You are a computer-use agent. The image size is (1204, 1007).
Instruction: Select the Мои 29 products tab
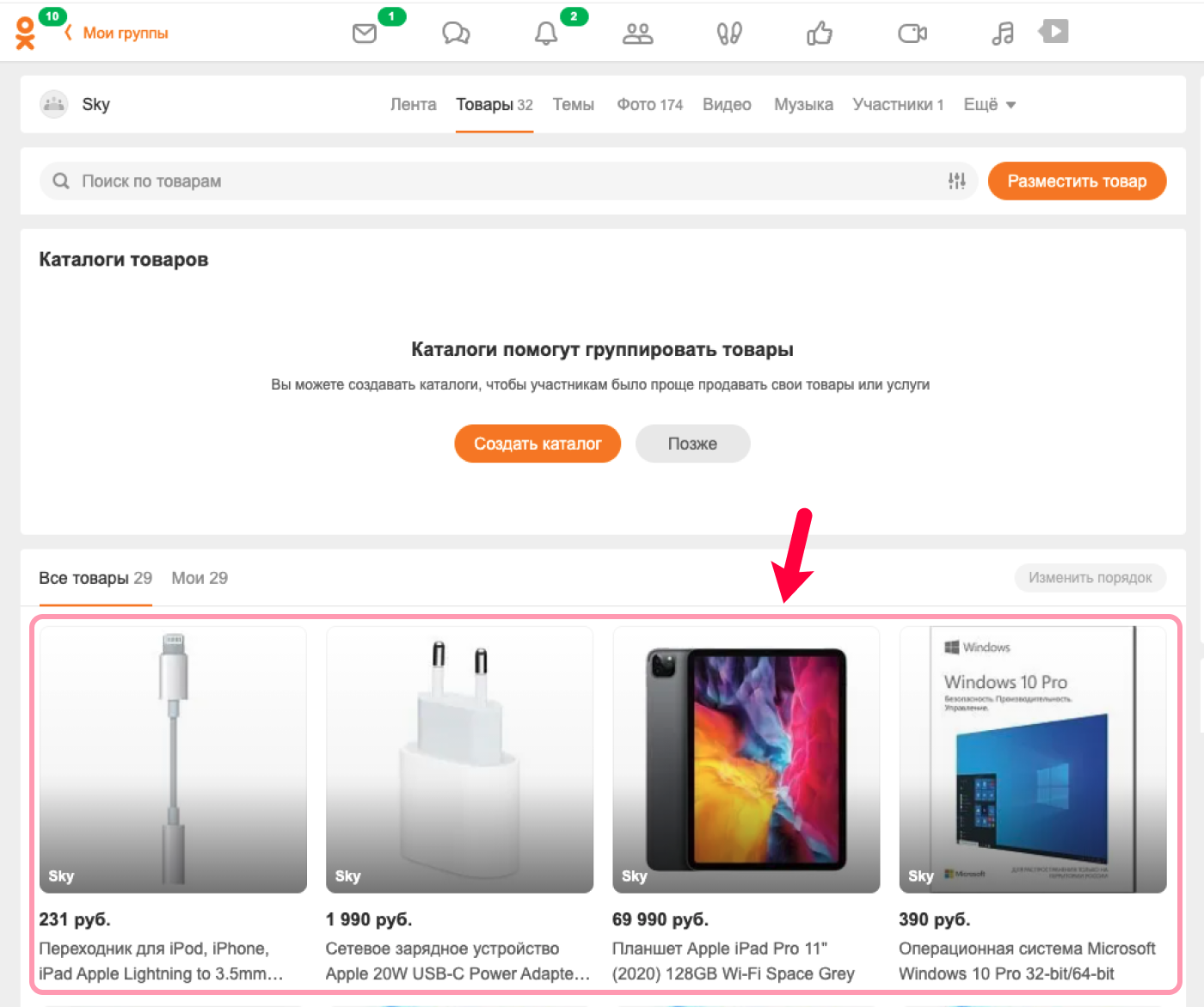(200, 578)
